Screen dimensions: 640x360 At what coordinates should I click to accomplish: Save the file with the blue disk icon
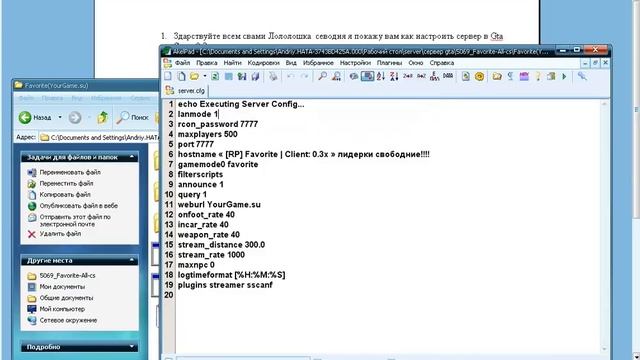pyautogui.click(x=229, y=76)
